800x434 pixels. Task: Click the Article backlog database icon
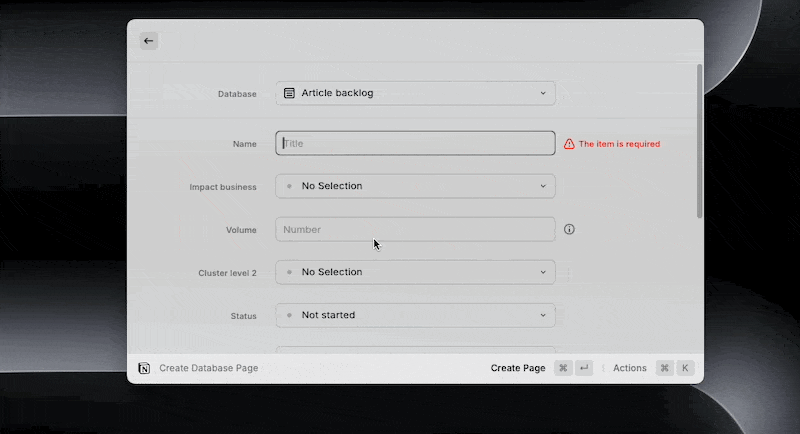coord(289,93)
